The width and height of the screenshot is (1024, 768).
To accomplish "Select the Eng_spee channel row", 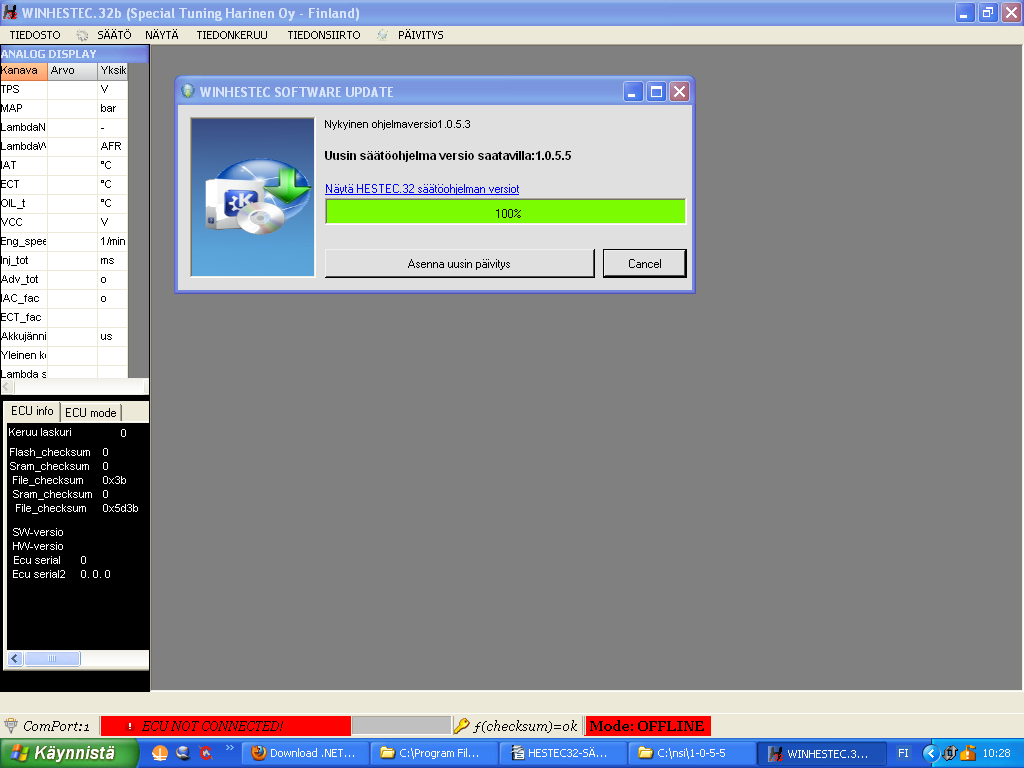I will [64, 241].
